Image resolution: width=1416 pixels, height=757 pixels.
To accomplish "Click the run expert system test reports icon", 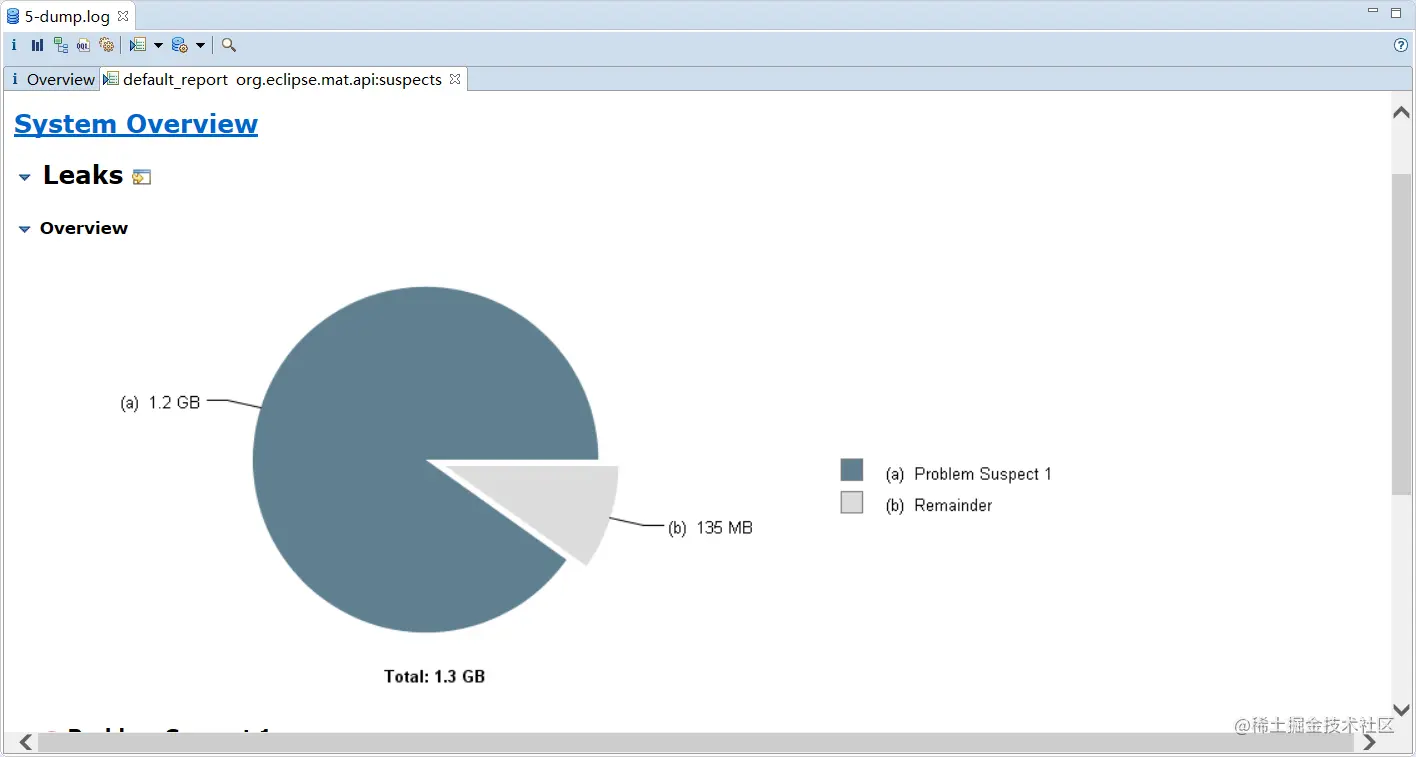I will point(138,45).
